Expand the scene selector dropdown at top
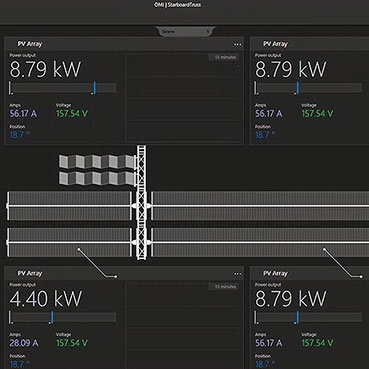The height and width of the screenshot is (369, 369). 185,32
